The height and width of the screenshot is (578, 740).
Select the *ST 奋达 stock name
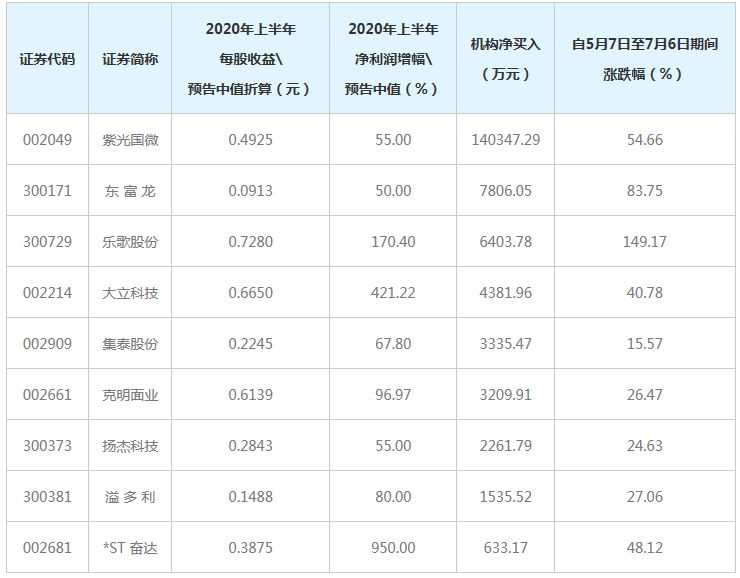point(130,548)
